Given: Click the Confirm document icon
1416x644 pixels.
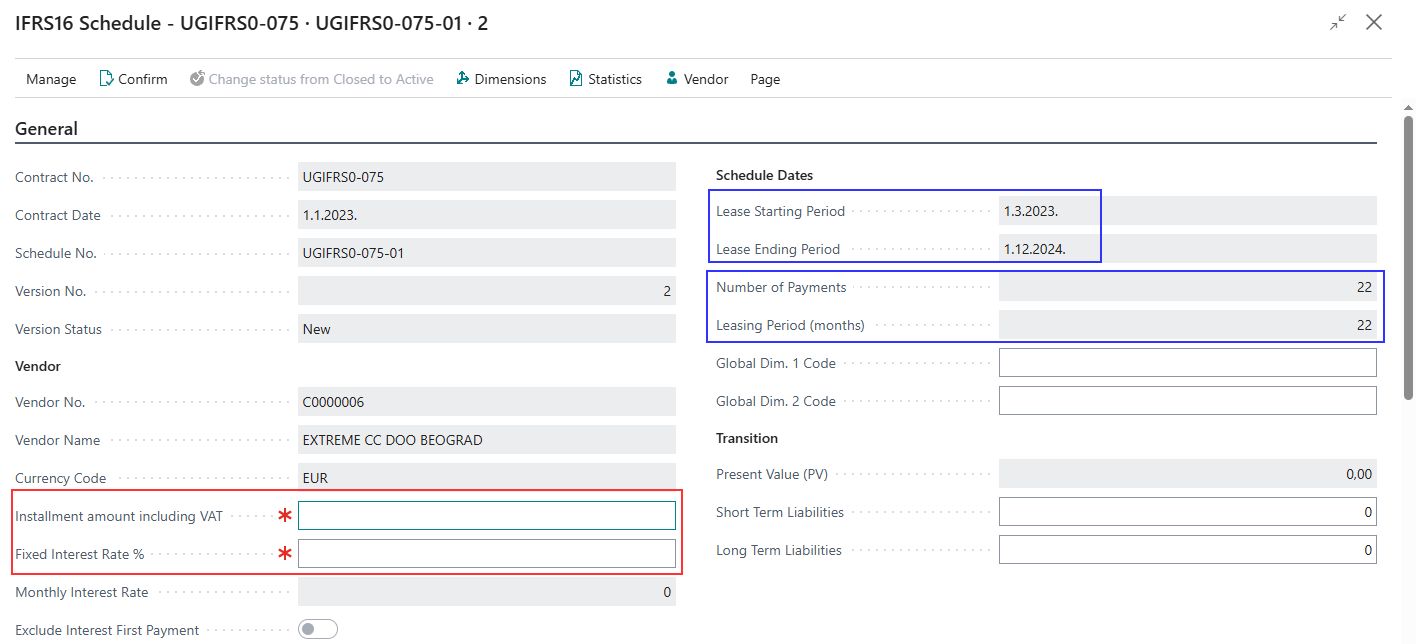Looking at the screenshot, I should [106, 78].
